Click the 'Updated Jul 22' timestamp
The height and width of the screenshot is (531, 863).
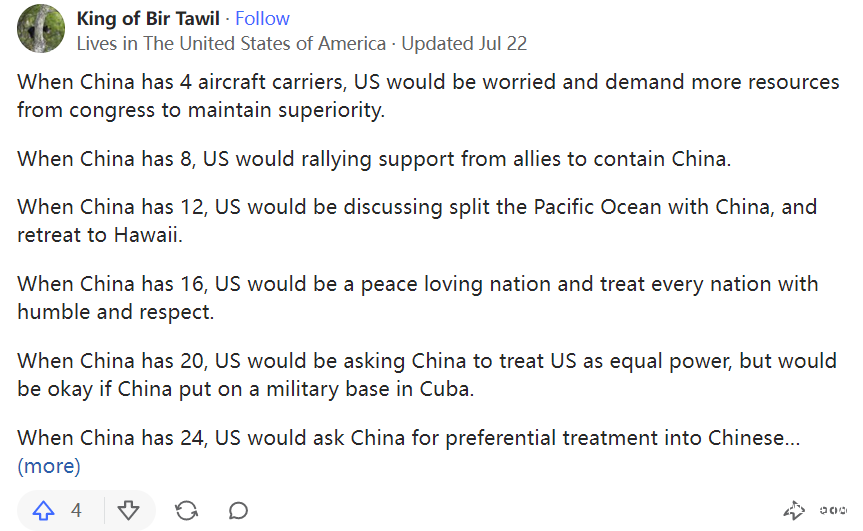tap(464, 43)
